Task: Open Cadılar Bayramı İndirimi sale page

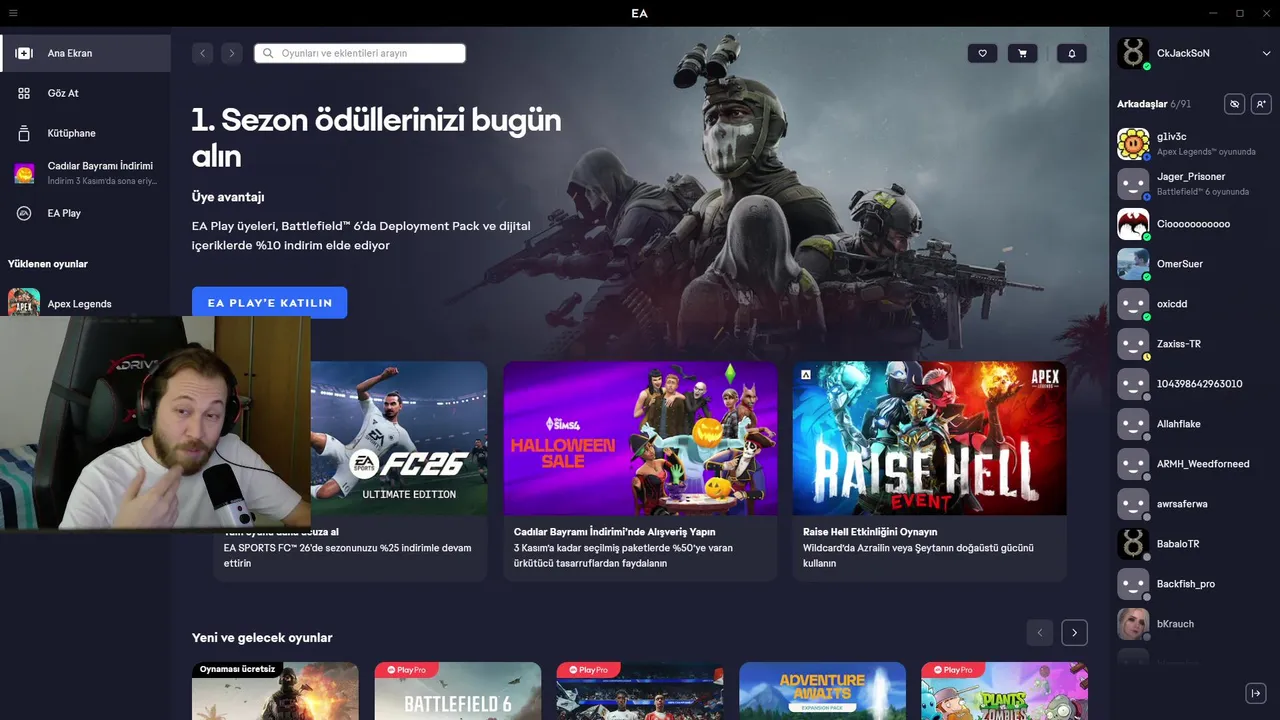Action: tap(85, 173)
